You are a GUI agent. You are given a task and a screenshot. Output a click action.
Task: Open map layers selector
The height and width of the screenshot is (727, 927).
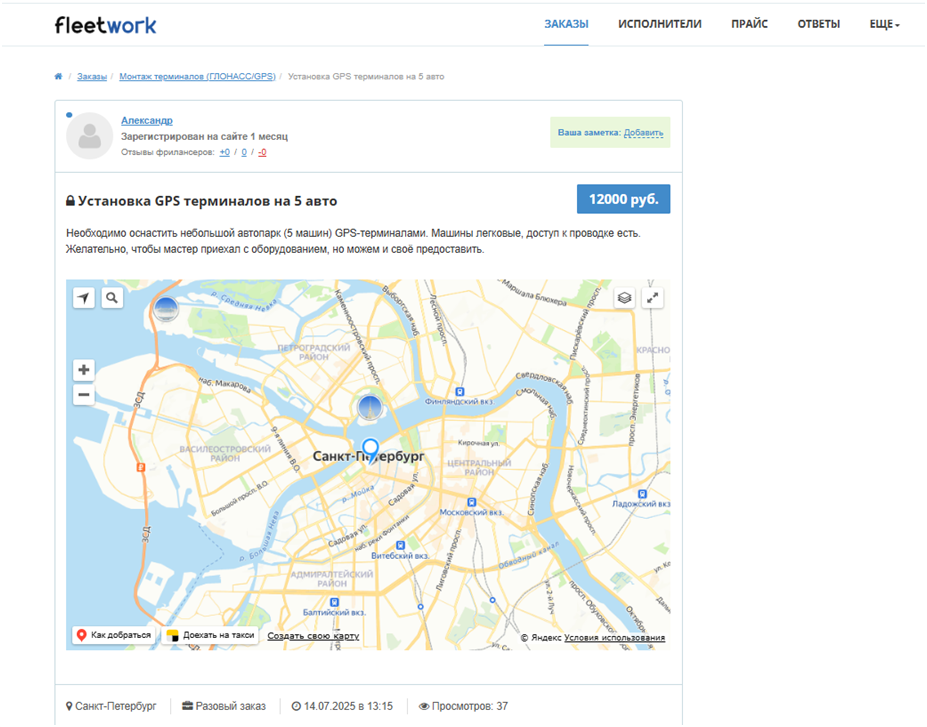click(624, 298)
